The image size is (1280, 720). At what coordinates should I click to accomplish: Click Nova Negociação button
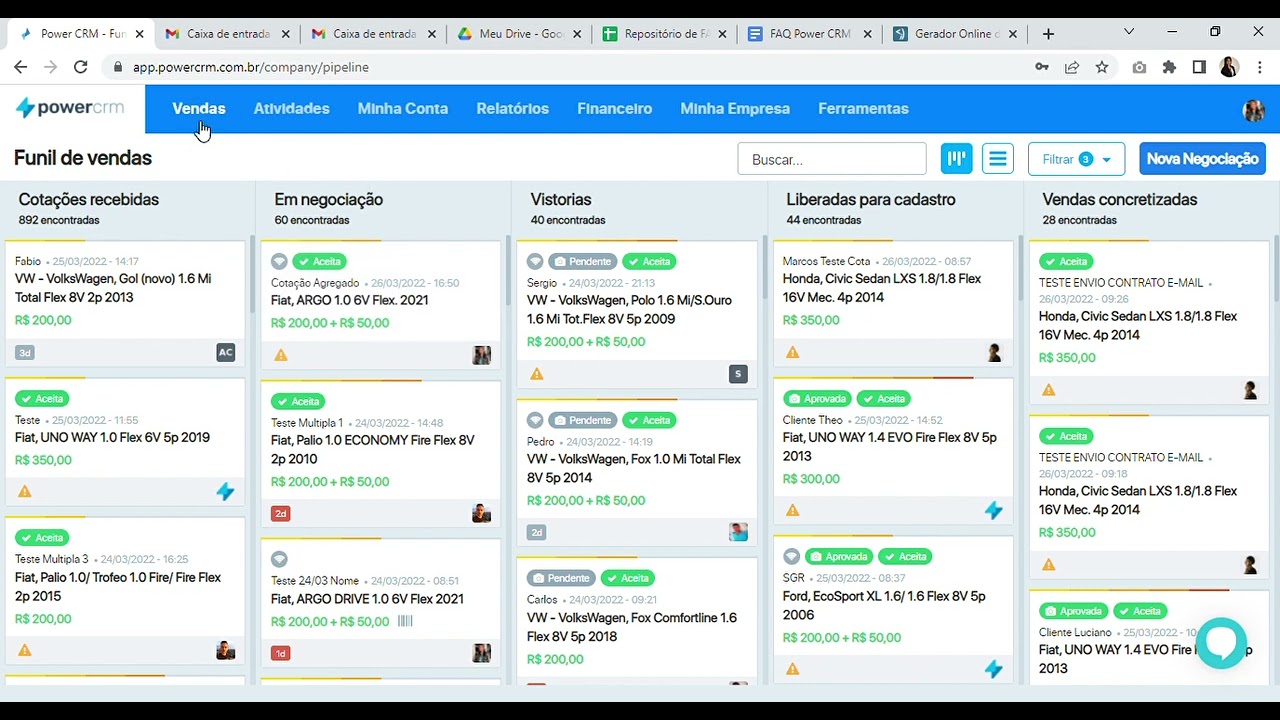1202,159
